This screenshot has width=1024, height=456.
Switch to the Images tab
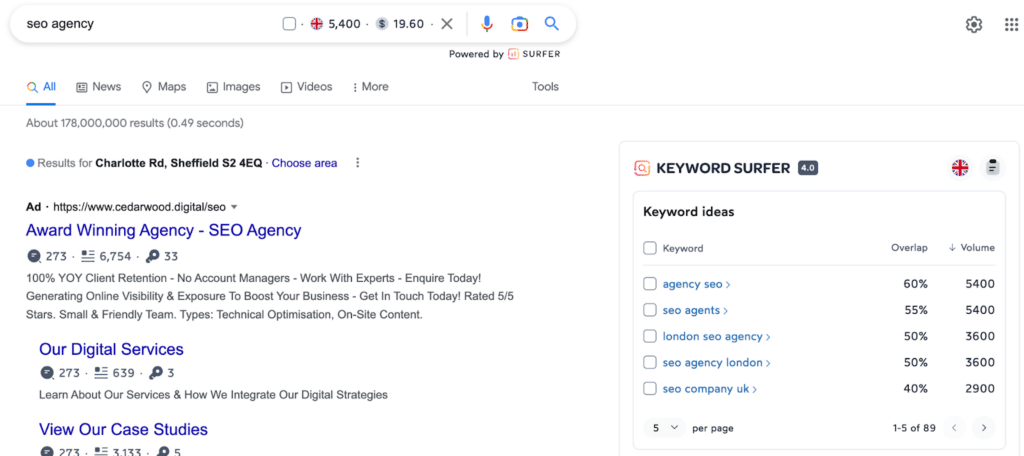click(233, 87)
